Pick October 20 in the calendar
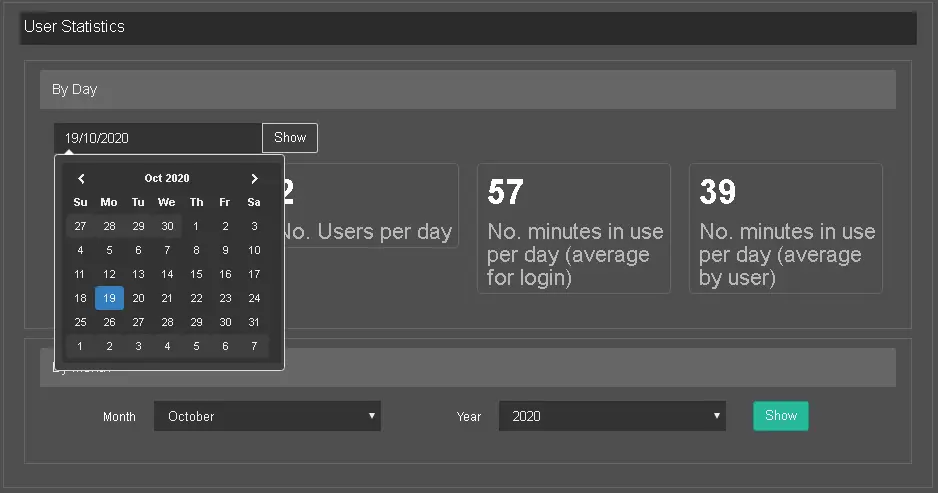The image size is (938, 493). pos(139,298)
